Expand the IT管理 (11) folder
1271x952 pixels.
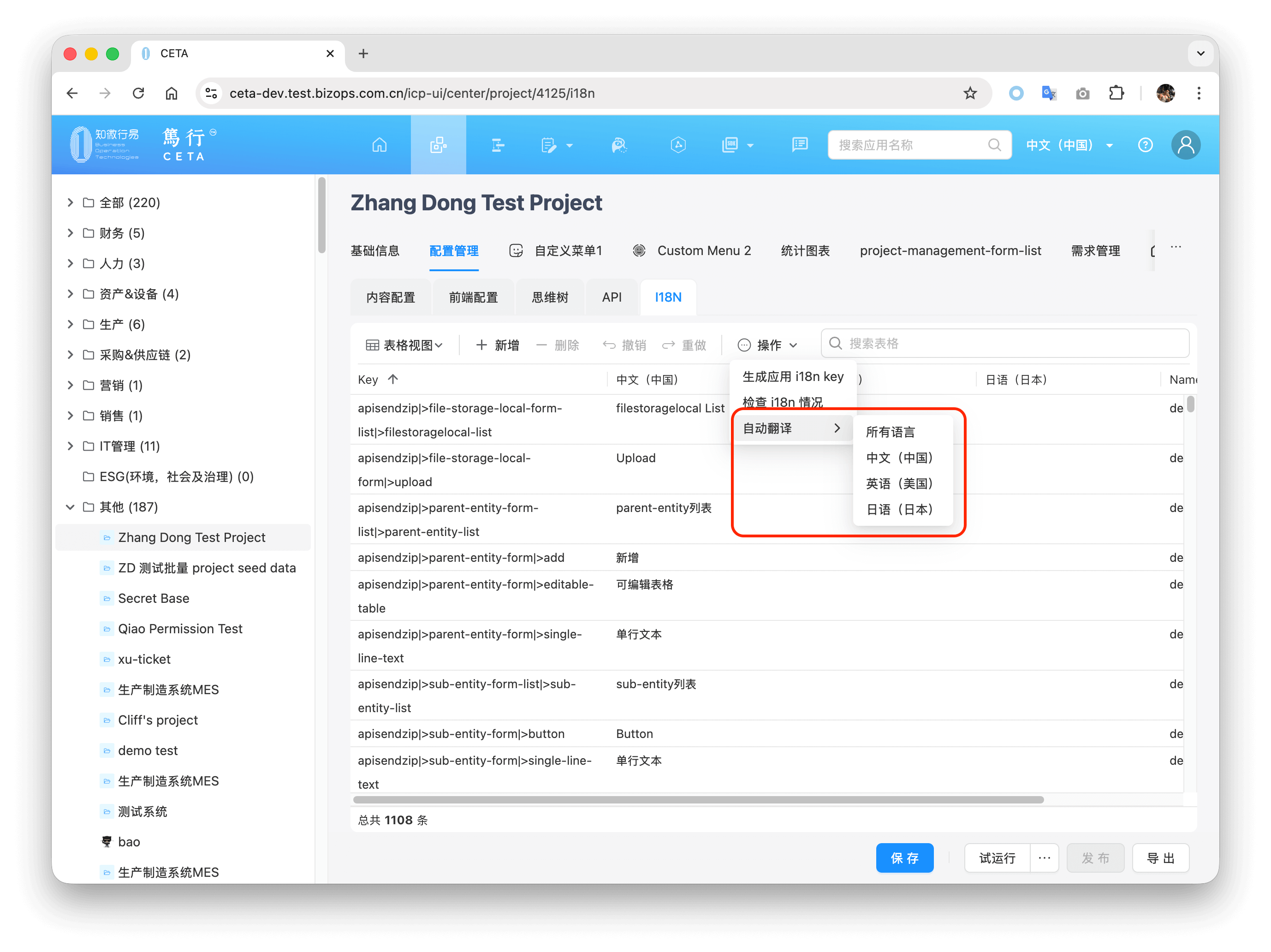[70, 446]
